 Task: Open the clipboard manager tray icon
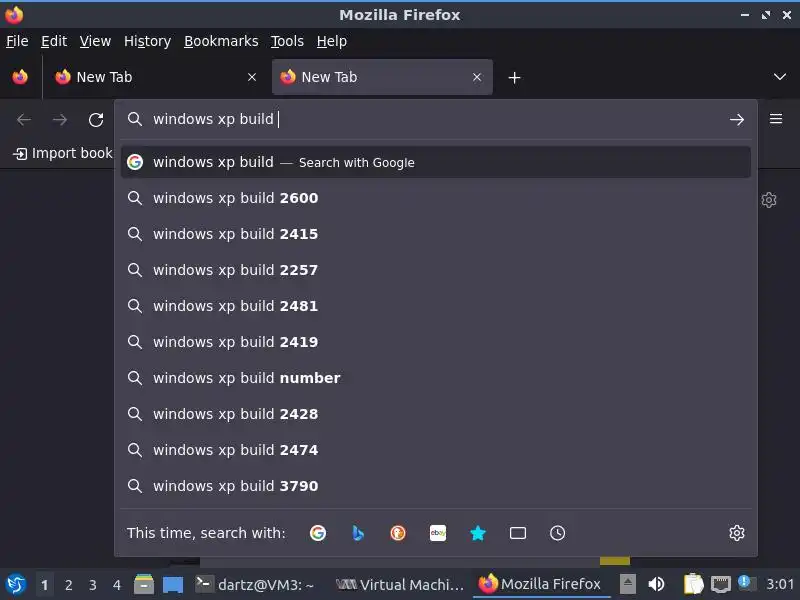pyautogui.click(x=693, y=584)
